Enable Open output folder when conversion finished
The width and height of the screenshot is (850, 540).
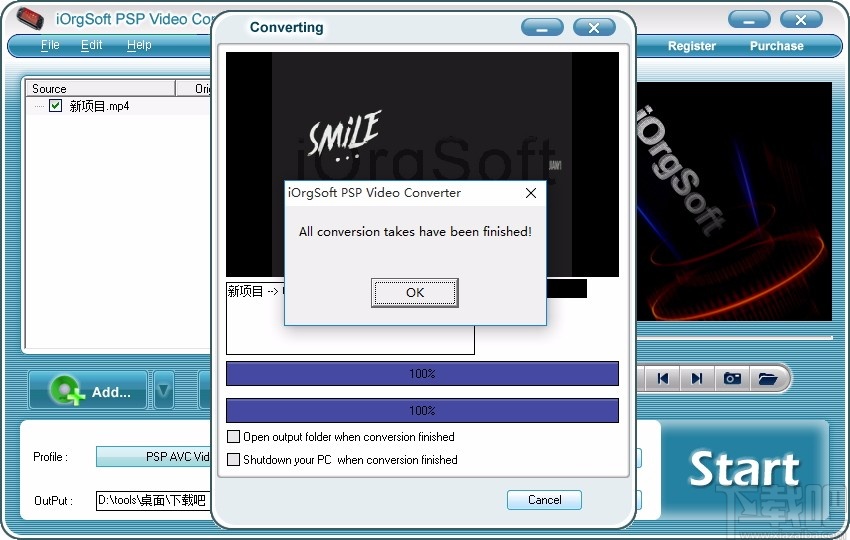click(234, 436)
